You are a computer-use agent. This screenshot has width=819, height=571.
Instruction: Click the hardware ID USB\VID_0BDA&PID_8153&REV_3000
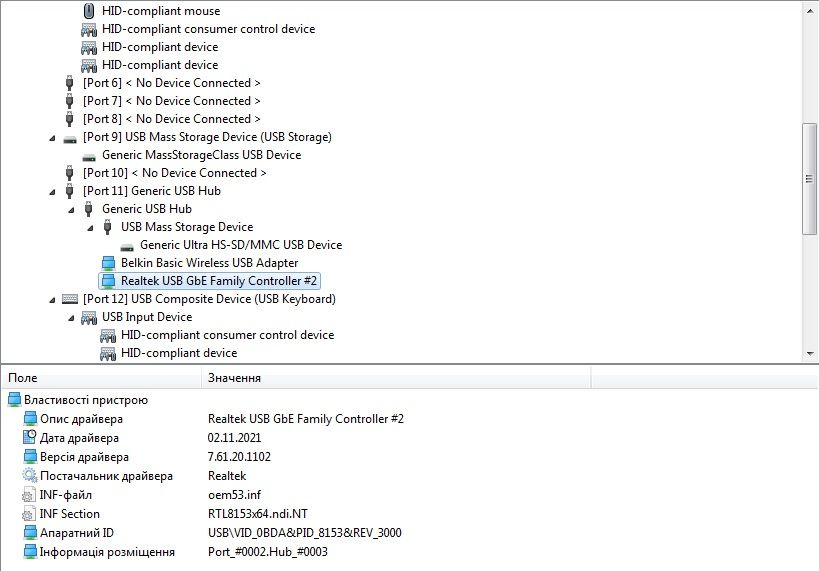[x=305, y=533]
